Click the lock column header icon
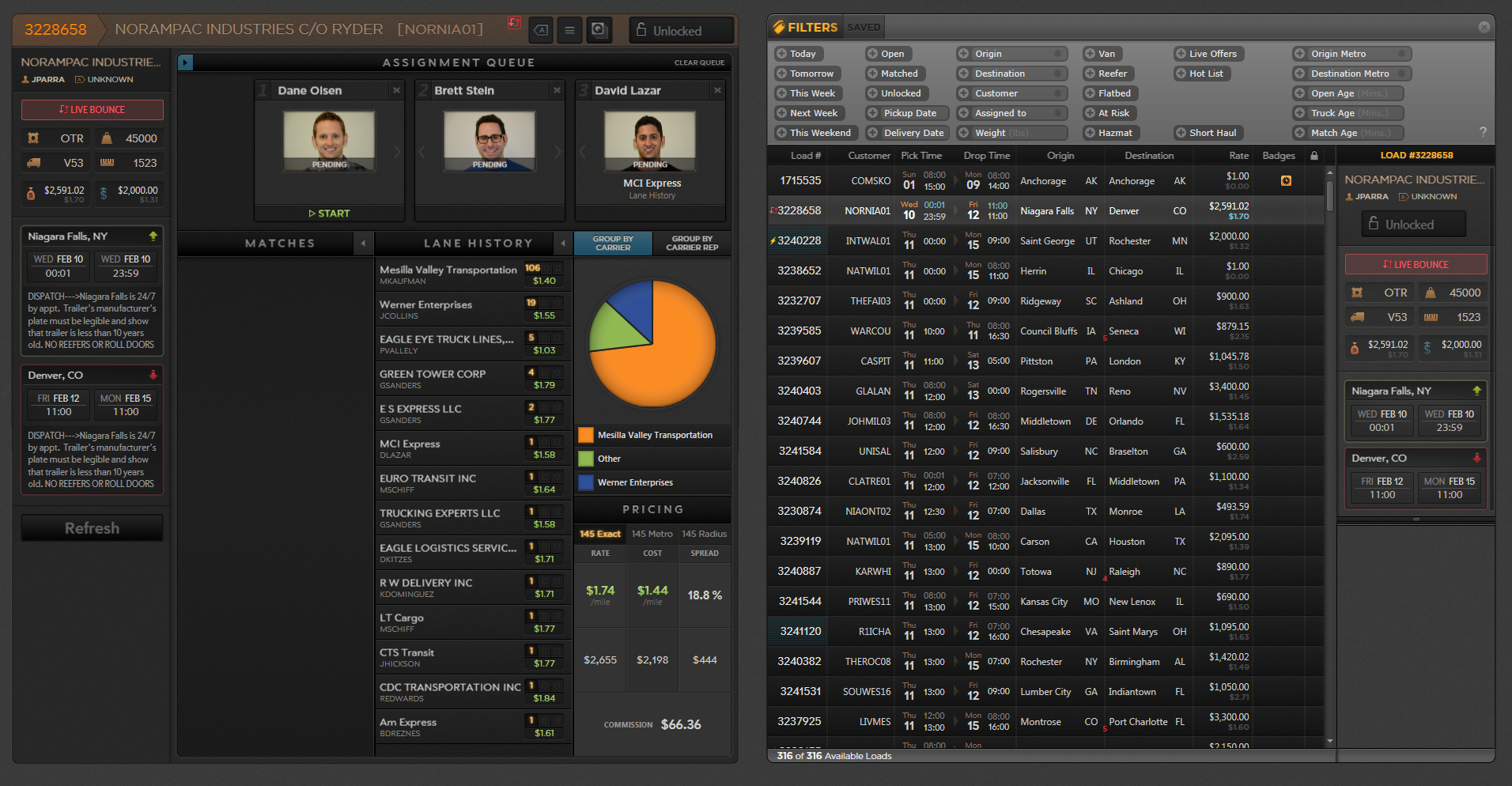This screenshot has width=1512, height=786. 1314,156
